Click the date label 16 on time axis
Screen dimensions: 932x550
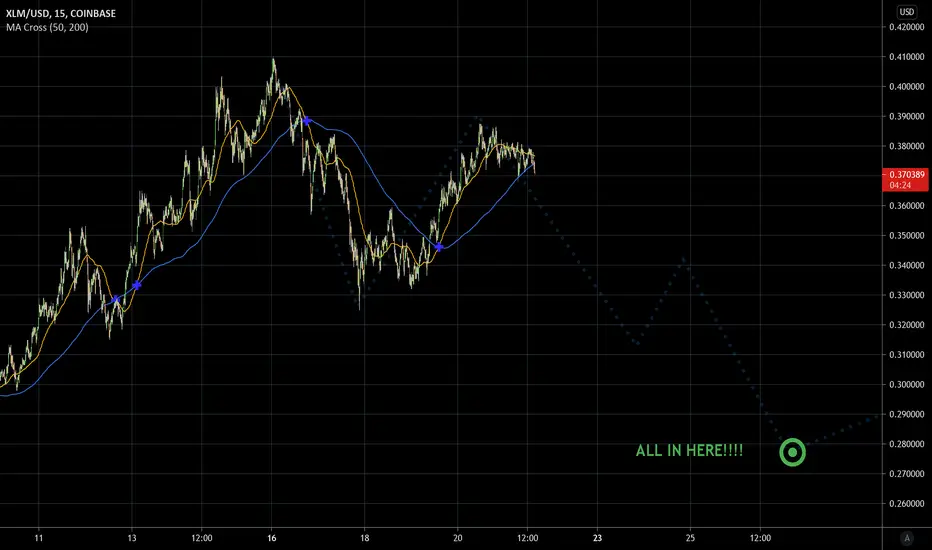pyautogui.click(x=272, y=538)
